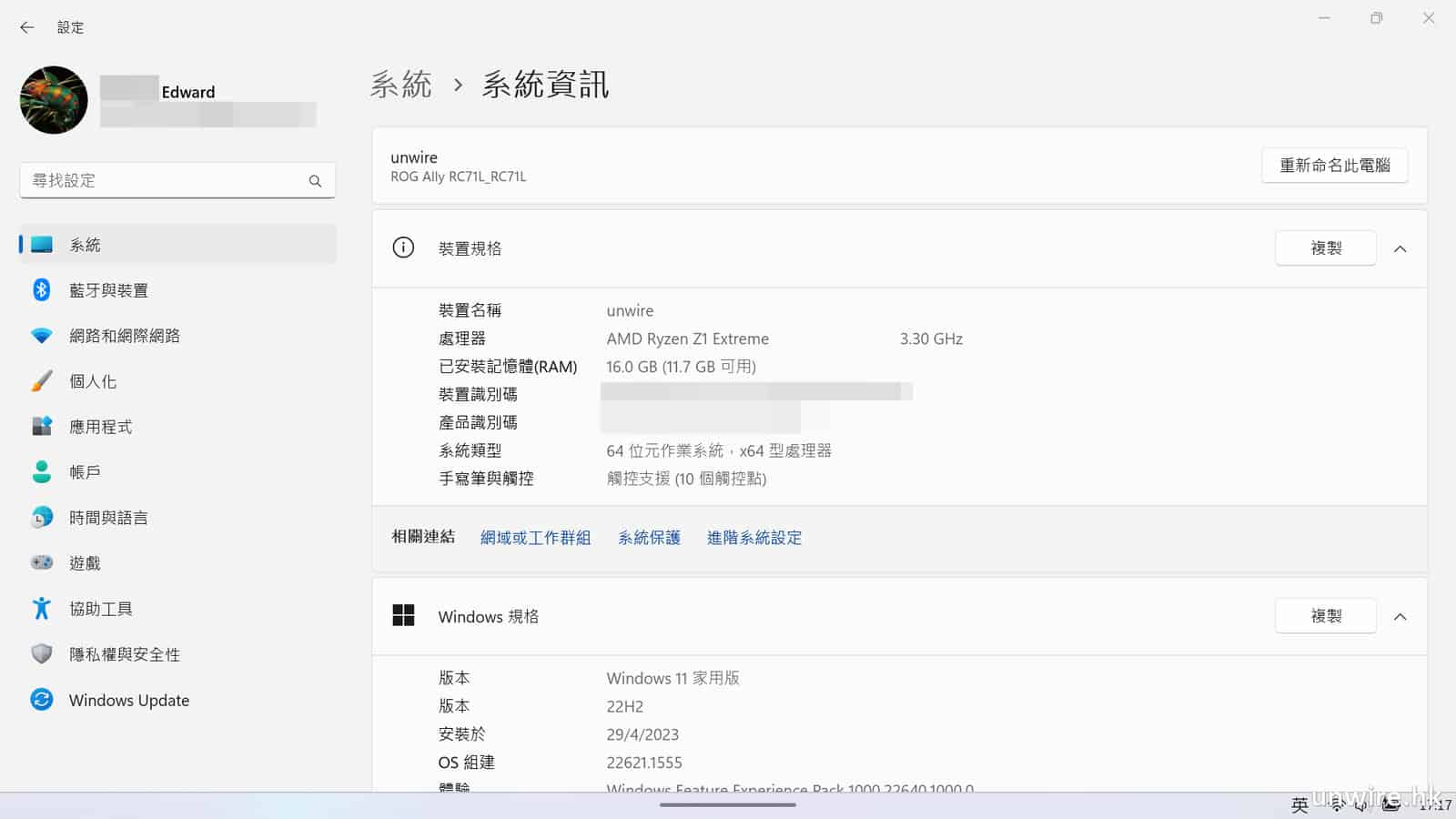Open 時間與語言 settings
The height and width of the screenshot is (819, 1456).
[108, 518]
